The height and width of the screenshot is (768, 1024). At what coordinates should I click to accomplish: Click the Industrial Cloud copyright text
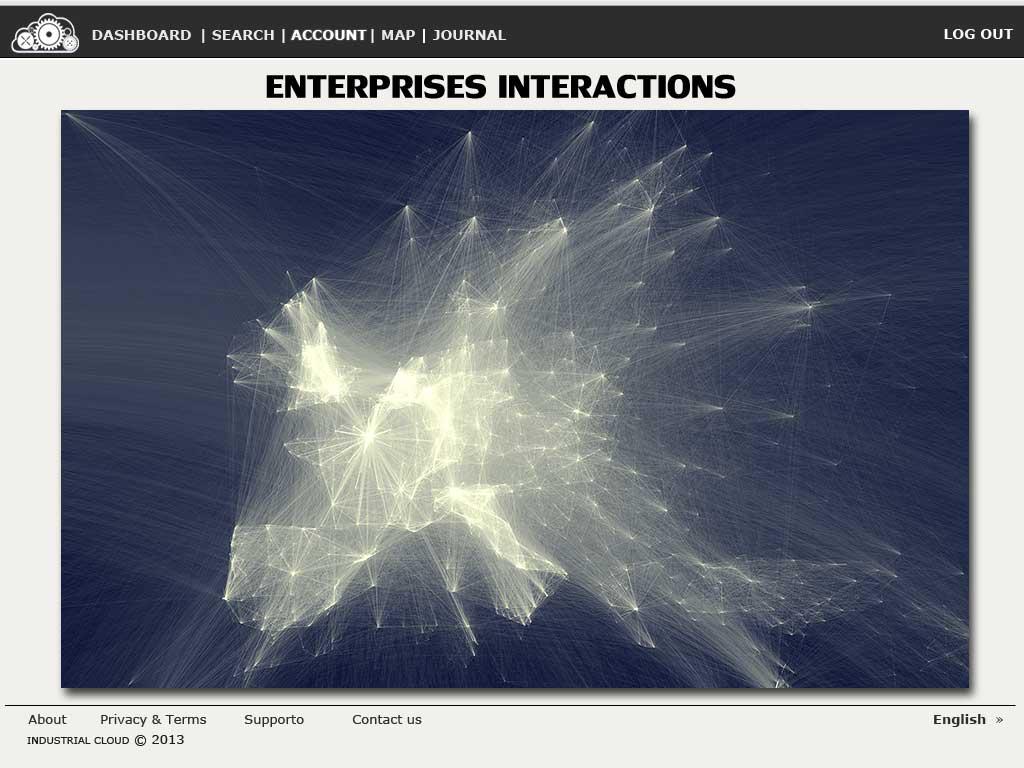click(78, 741)
